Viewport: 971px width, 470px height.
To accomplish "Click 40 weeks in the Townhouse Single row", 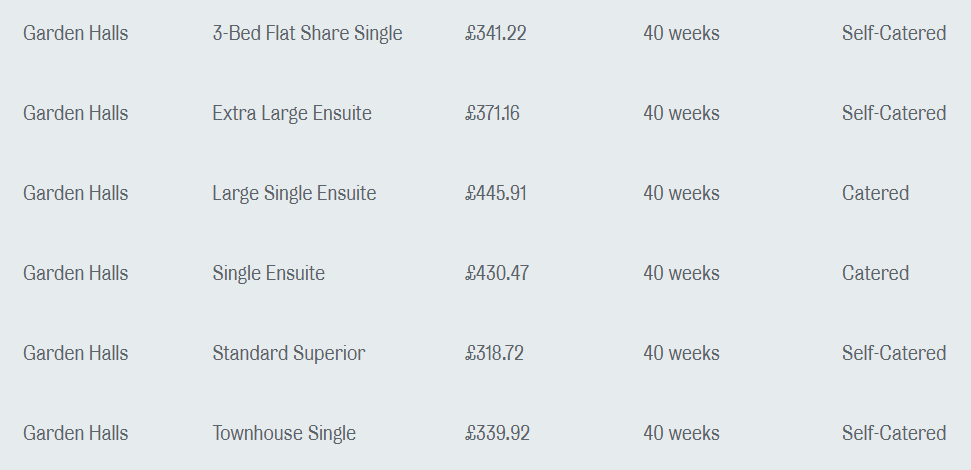I will [x=681, y=433].
